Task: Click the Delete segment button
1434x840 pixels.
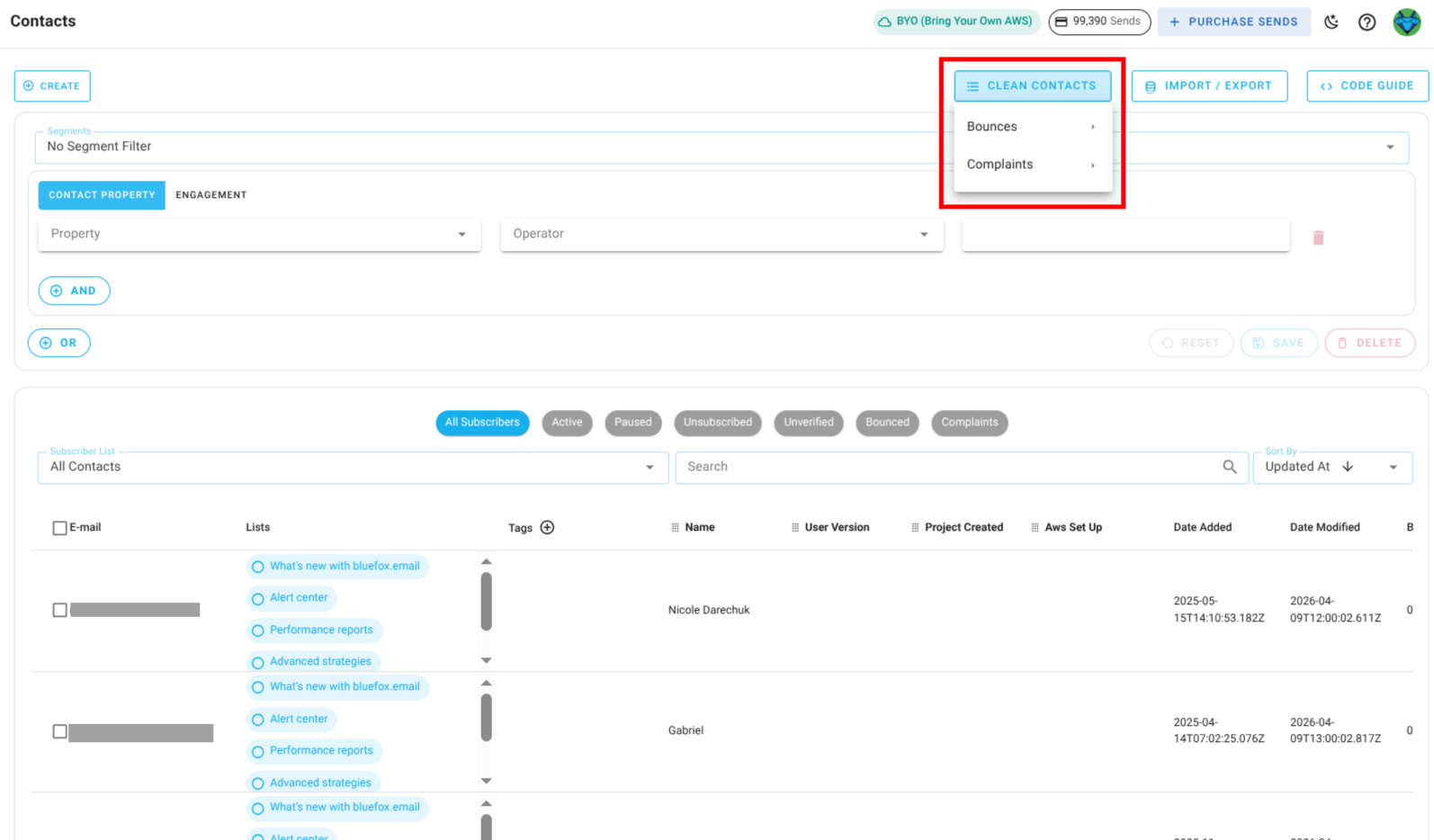Action: coord(1370,343)
